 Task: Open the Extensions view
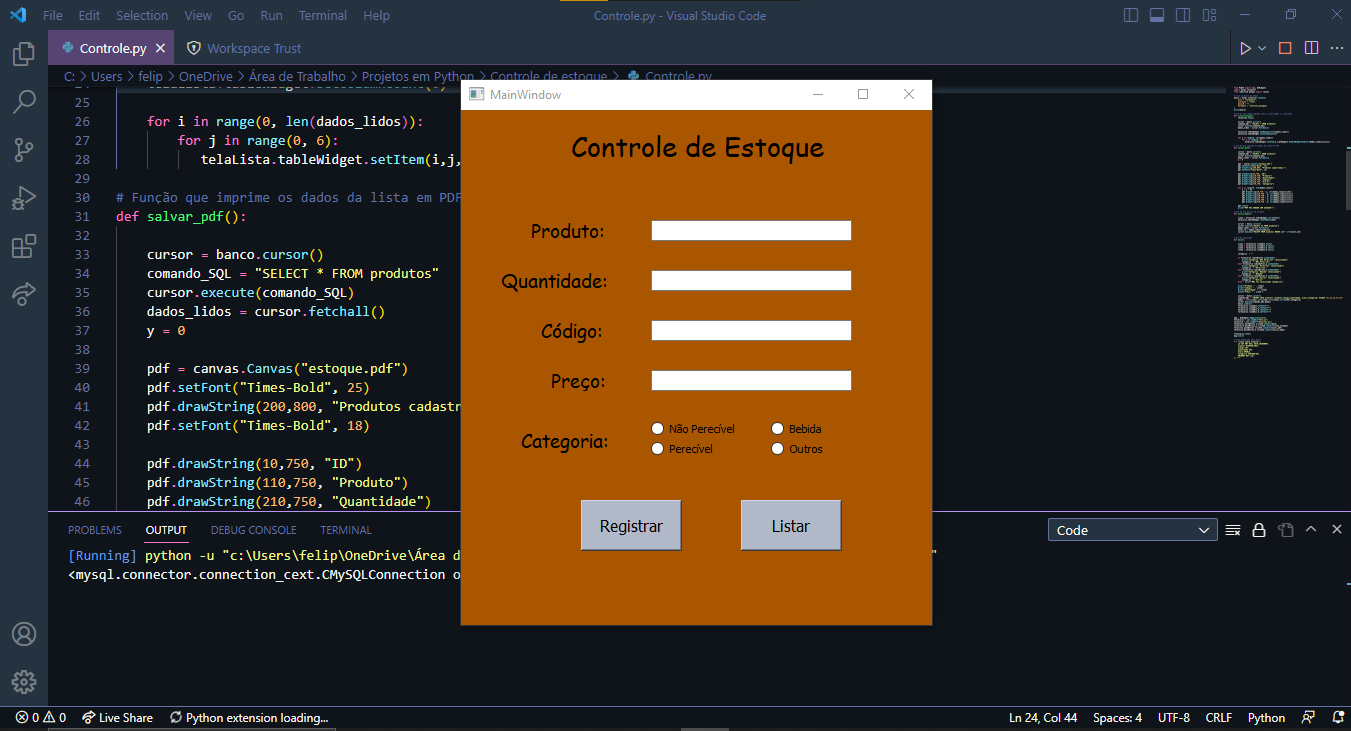24,246
